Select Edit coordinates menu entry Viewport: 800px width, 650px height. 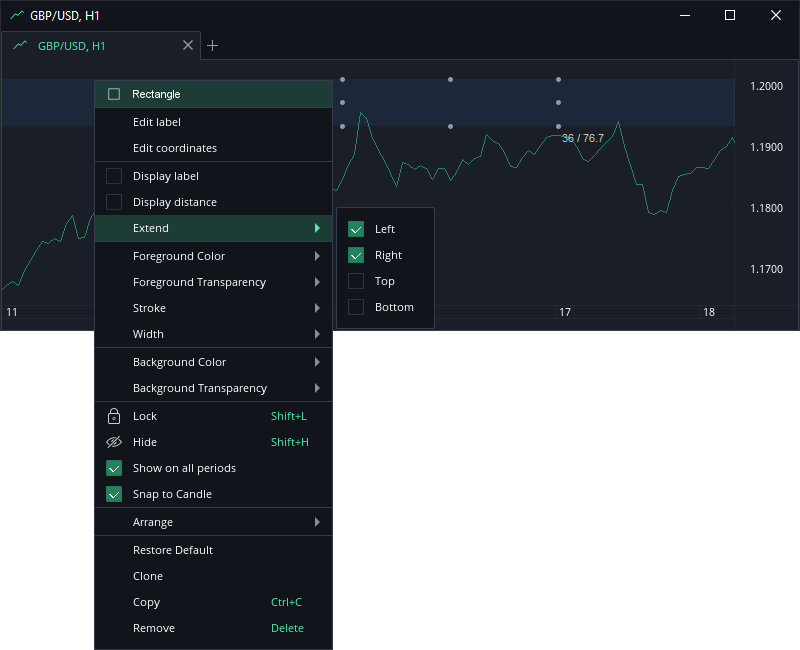(213, 148)
